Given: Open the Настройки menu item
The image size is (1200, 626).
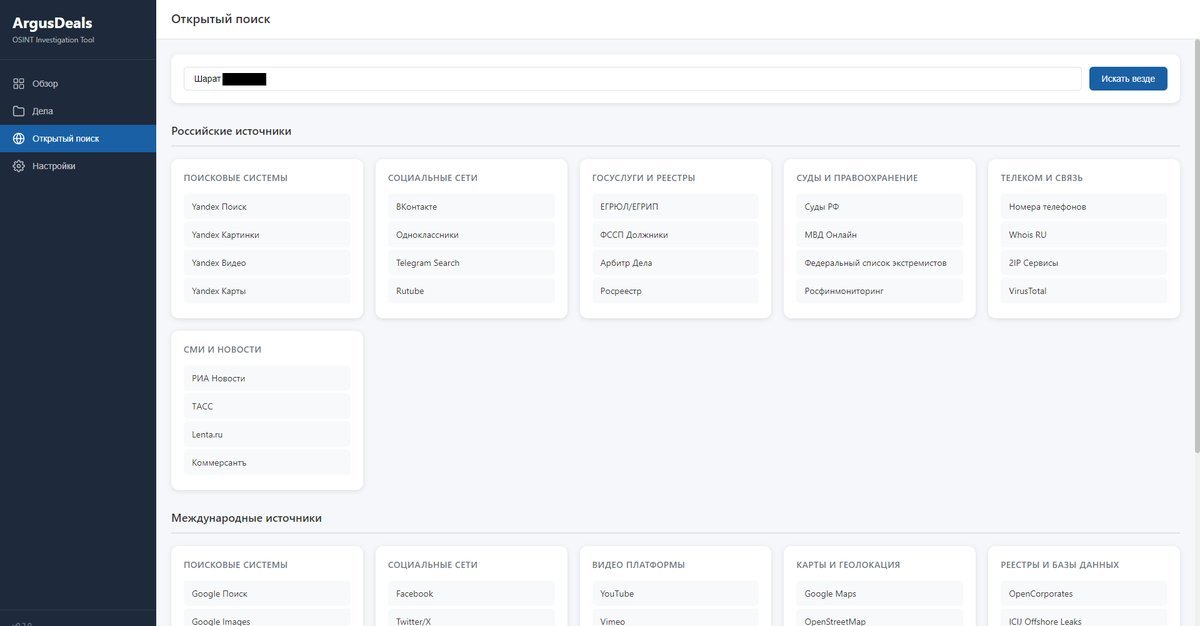Looking at the screenshot, I should [53, 166].
